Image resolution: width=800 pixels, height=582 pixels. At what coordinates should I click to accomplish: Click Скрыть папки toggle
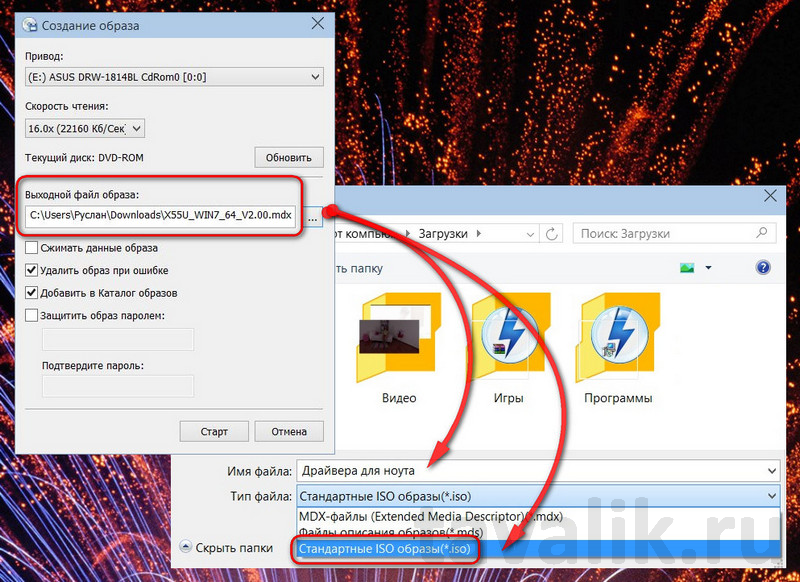click(x=227, y=548)
